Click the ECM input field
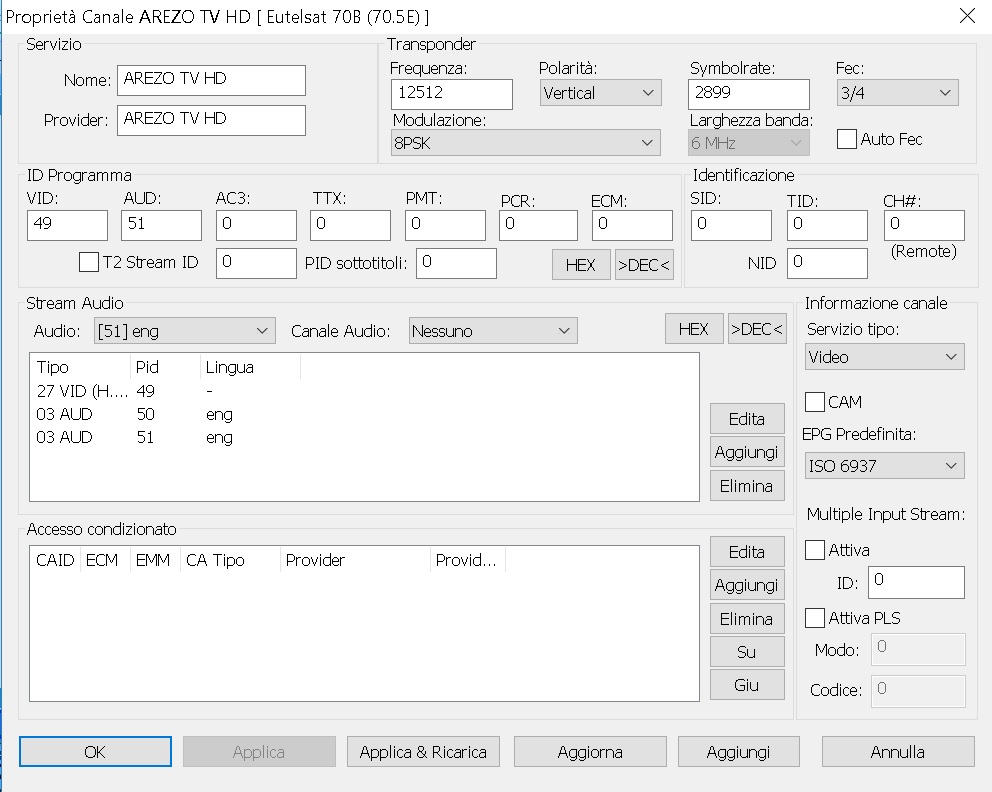This screenshot has width=992, height=792. [x=633, y=225]
